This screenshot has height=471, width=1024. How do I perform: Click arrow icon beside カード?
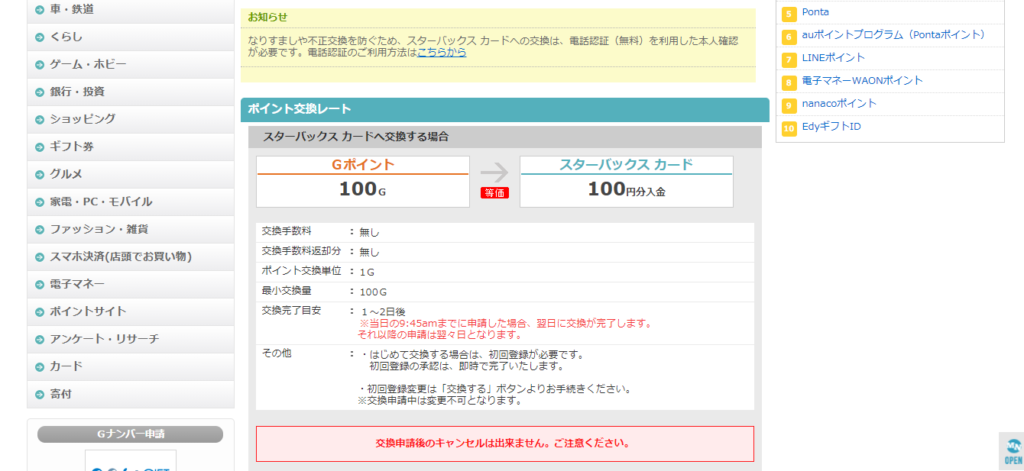tap(40, 367)
